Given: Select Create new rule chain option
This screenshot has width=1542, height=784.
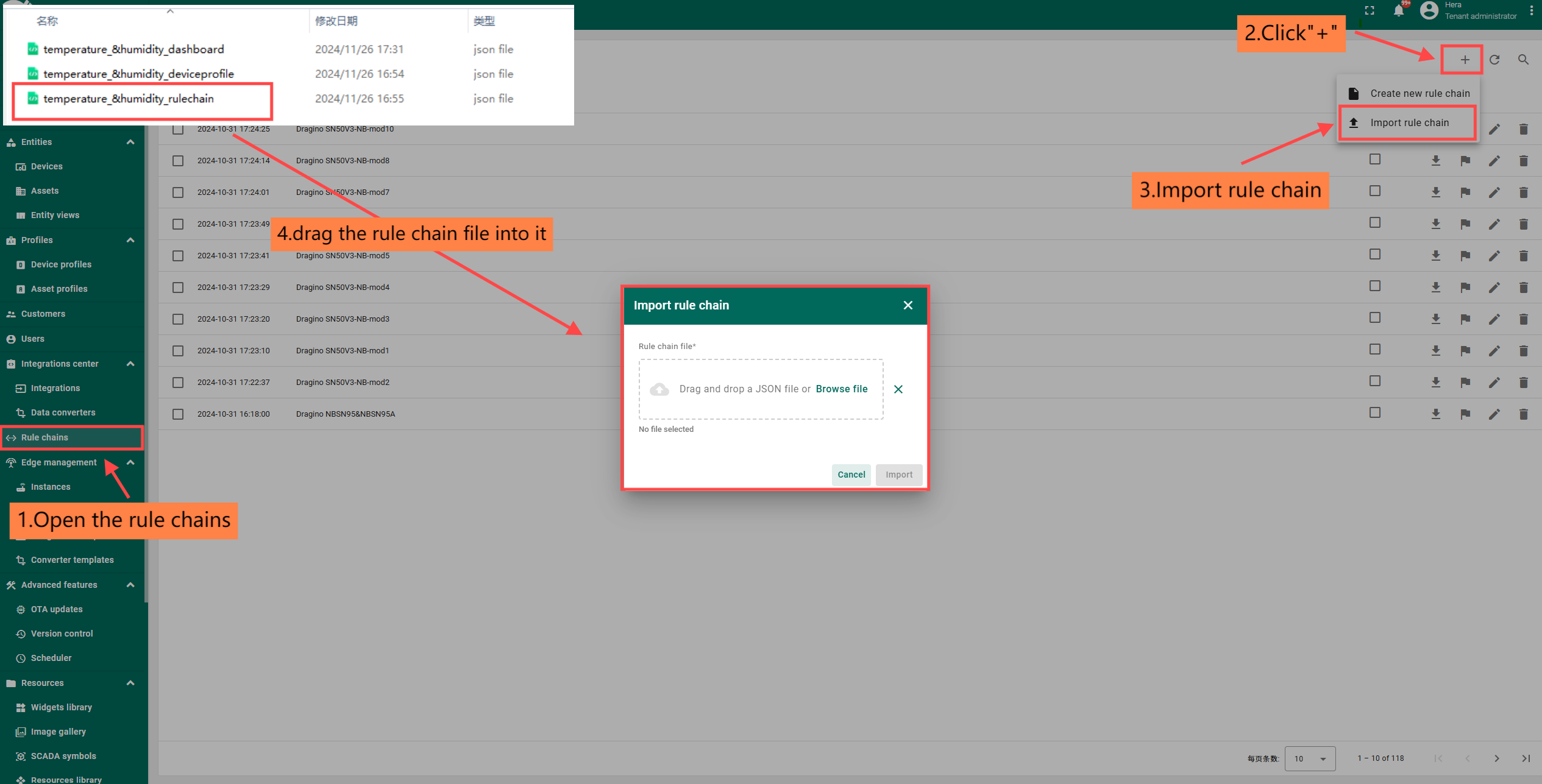Looking at the screenshot, I should [x=1419, y=94].
